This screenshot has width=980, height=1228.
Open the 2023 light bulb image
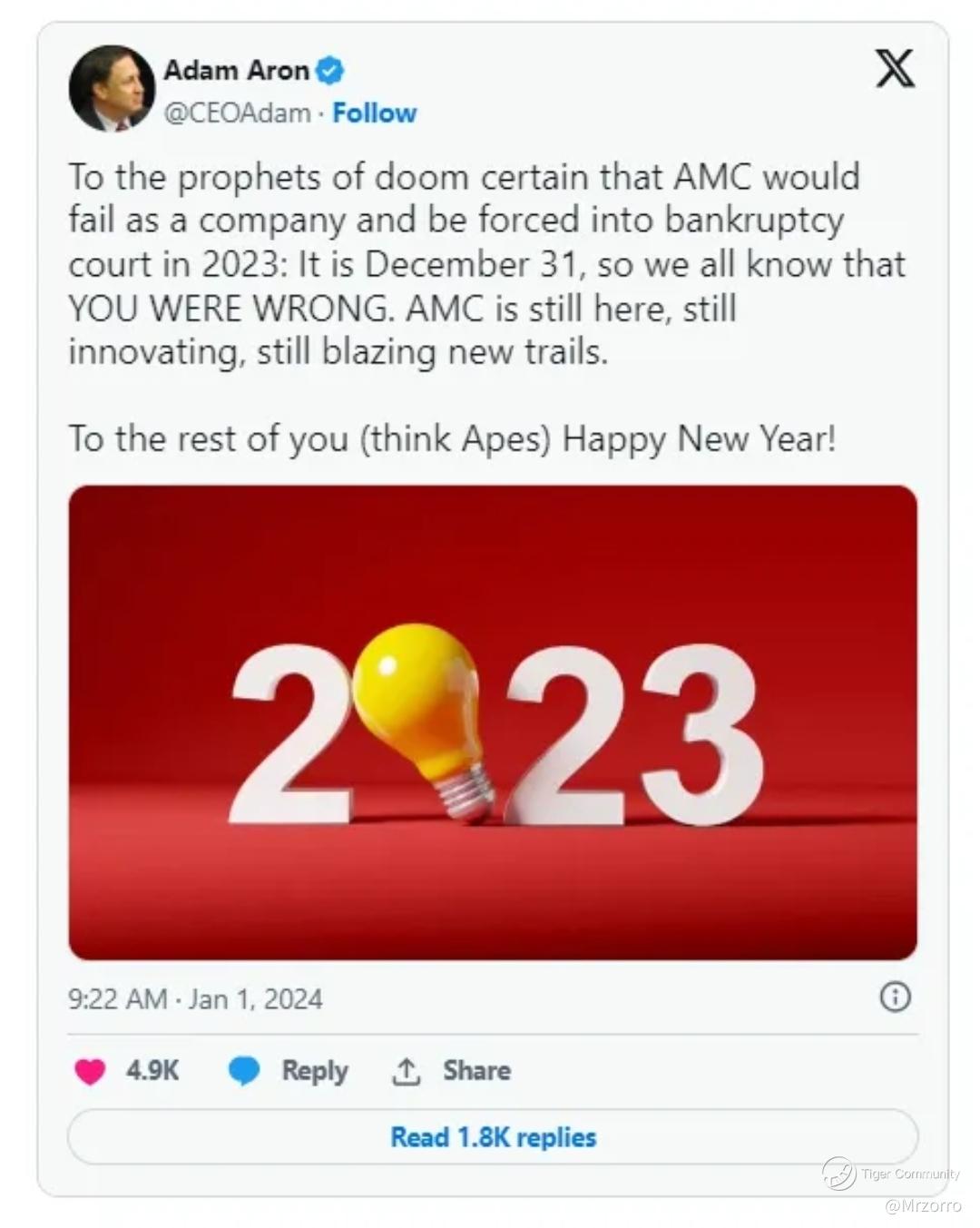(x=493, y=722)
